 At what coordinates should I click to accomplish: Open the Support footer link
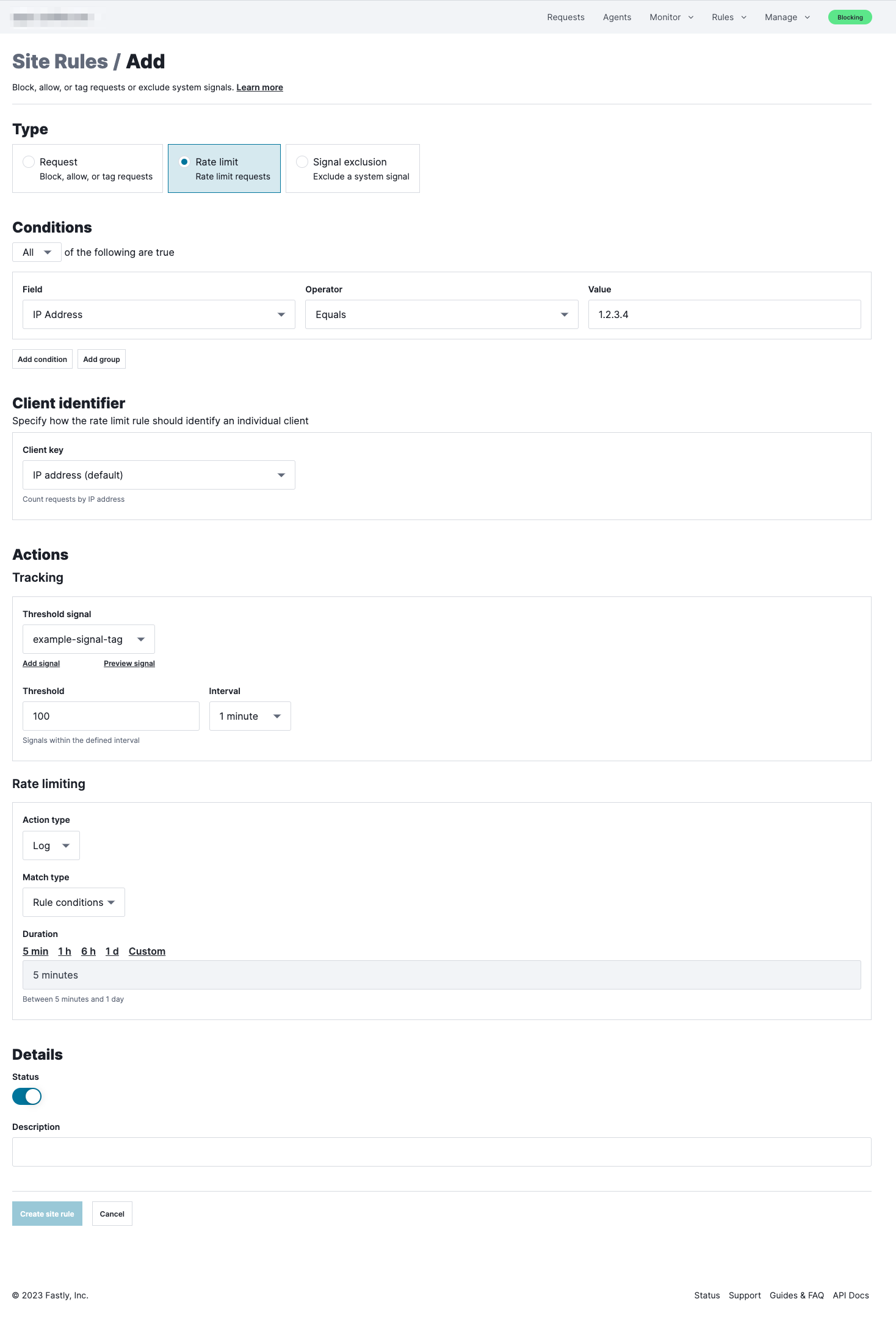[745, 1295]
